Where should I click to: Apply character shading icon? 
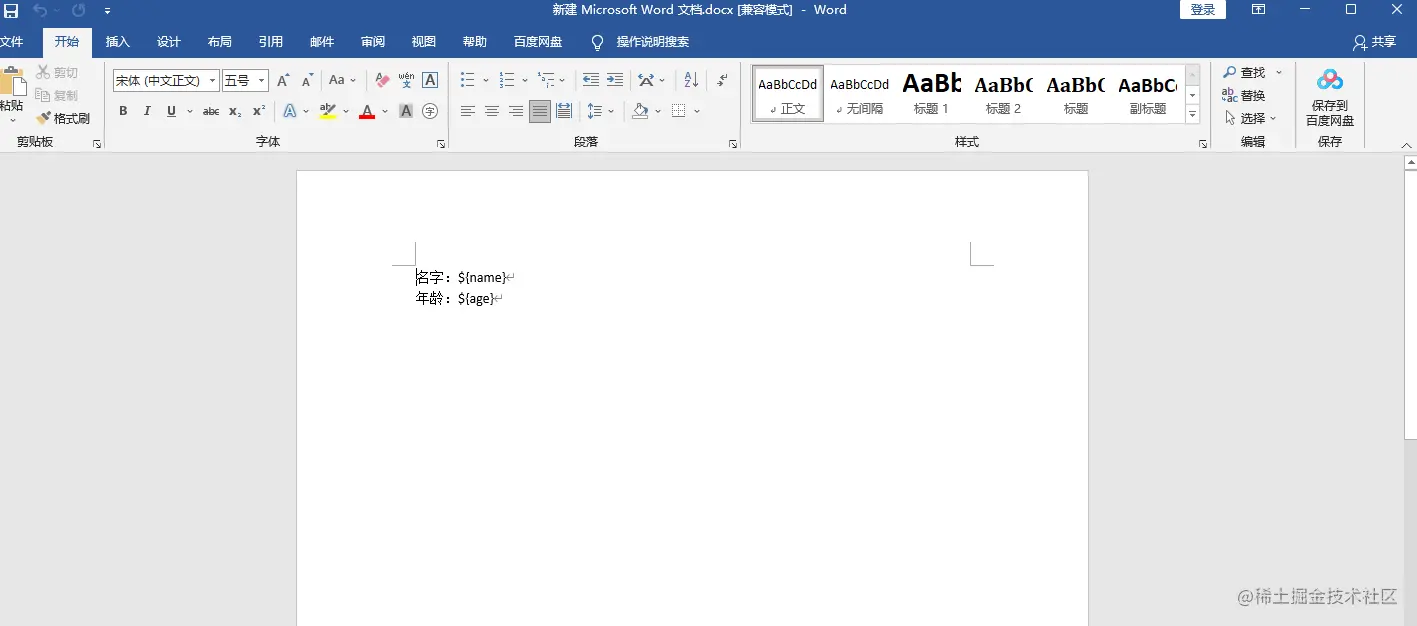406,111
